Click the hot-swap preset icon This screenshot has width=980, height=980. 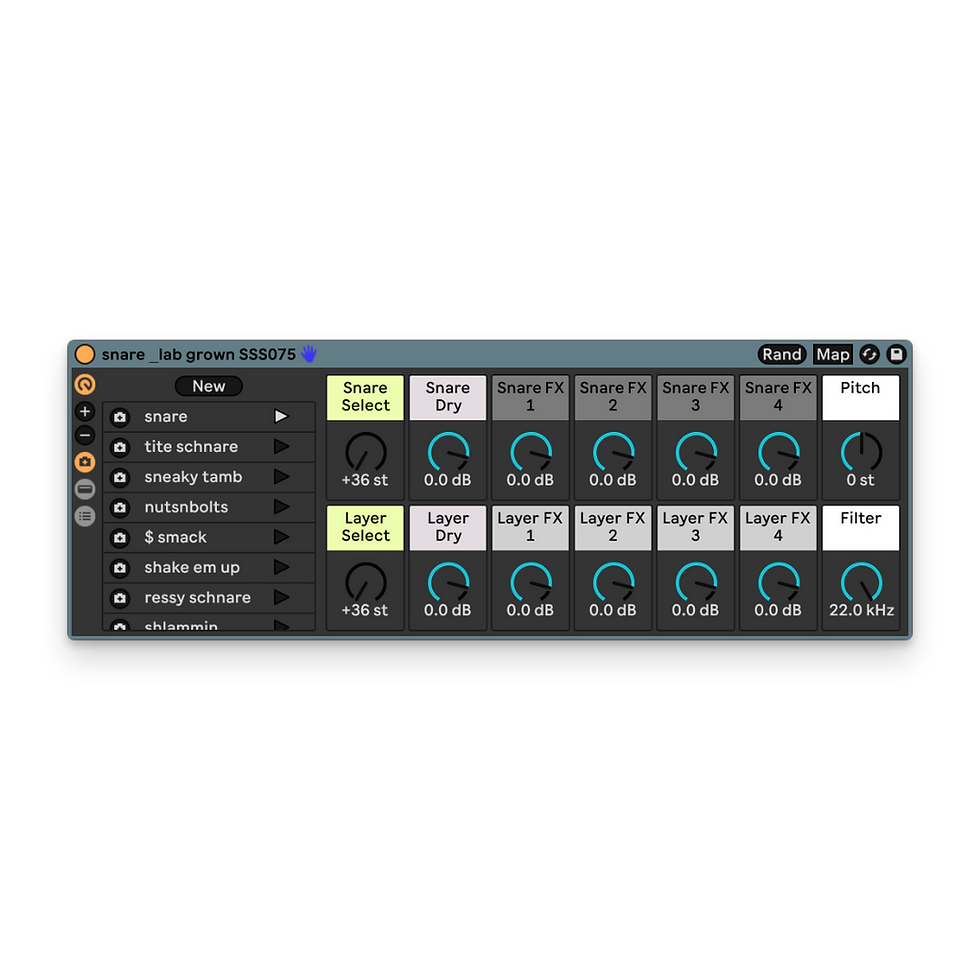(869, 354)
